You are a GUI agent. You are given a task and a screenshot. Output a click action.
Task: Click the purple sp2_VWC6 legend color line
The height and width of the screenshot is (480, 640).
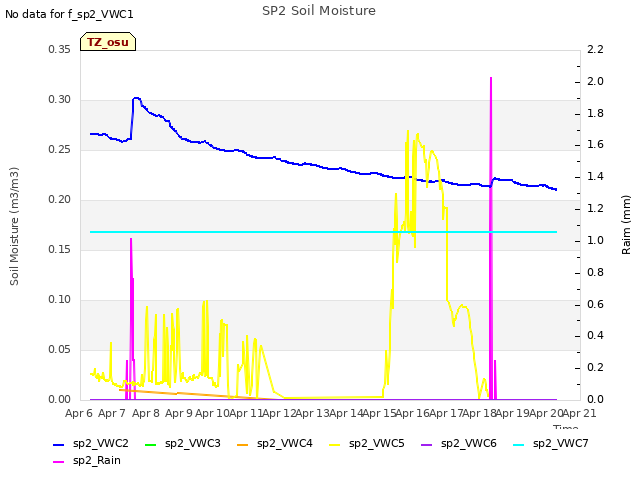click(x=427, y=444)
